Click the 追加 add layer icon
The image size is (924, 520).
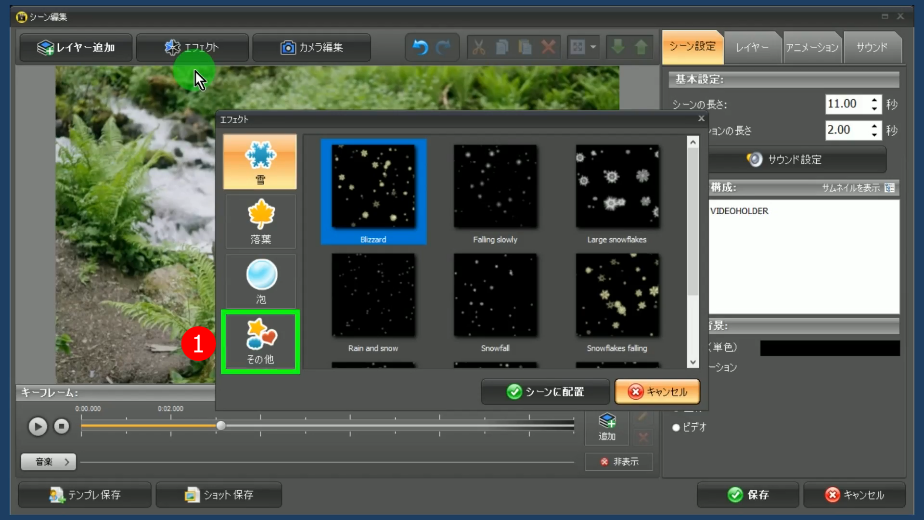607,427
